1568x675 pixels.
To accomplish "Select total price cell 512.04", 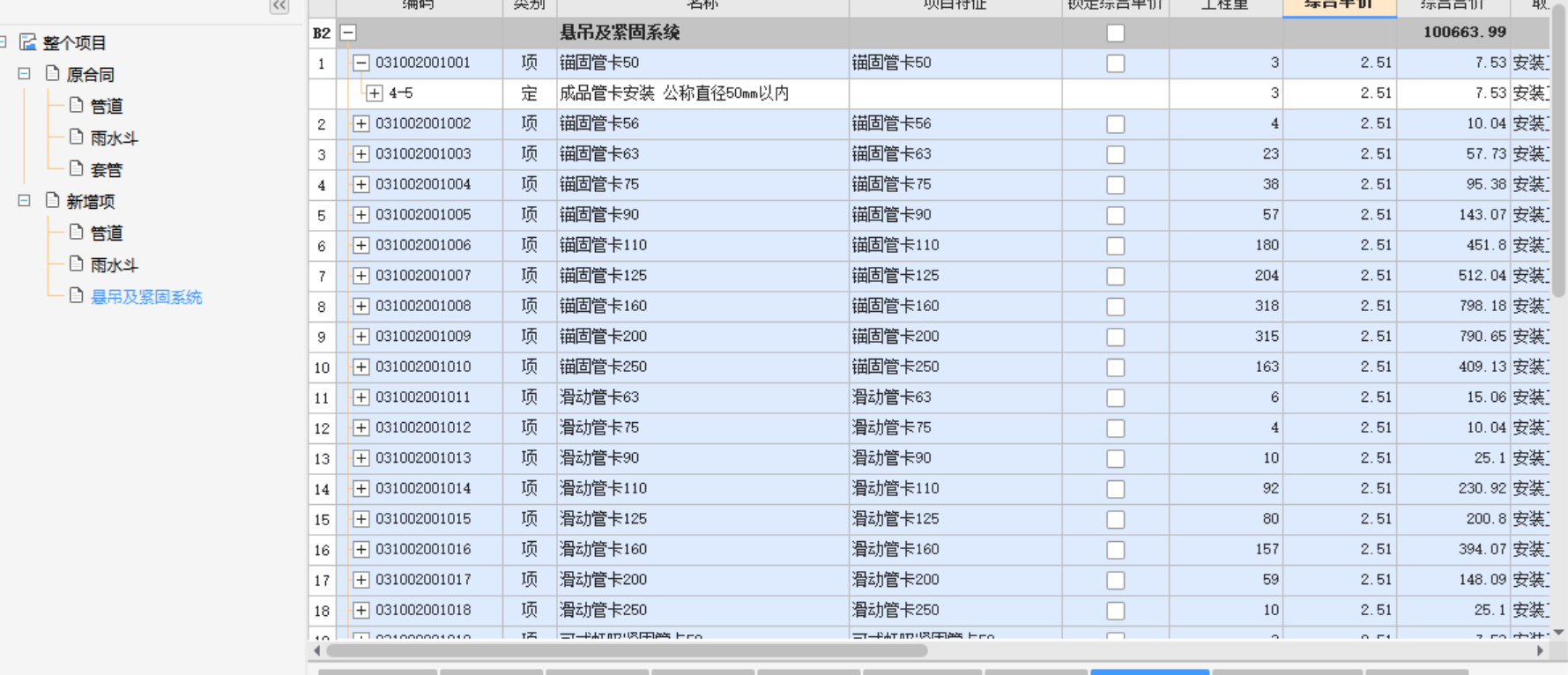I will [1453, 276].
